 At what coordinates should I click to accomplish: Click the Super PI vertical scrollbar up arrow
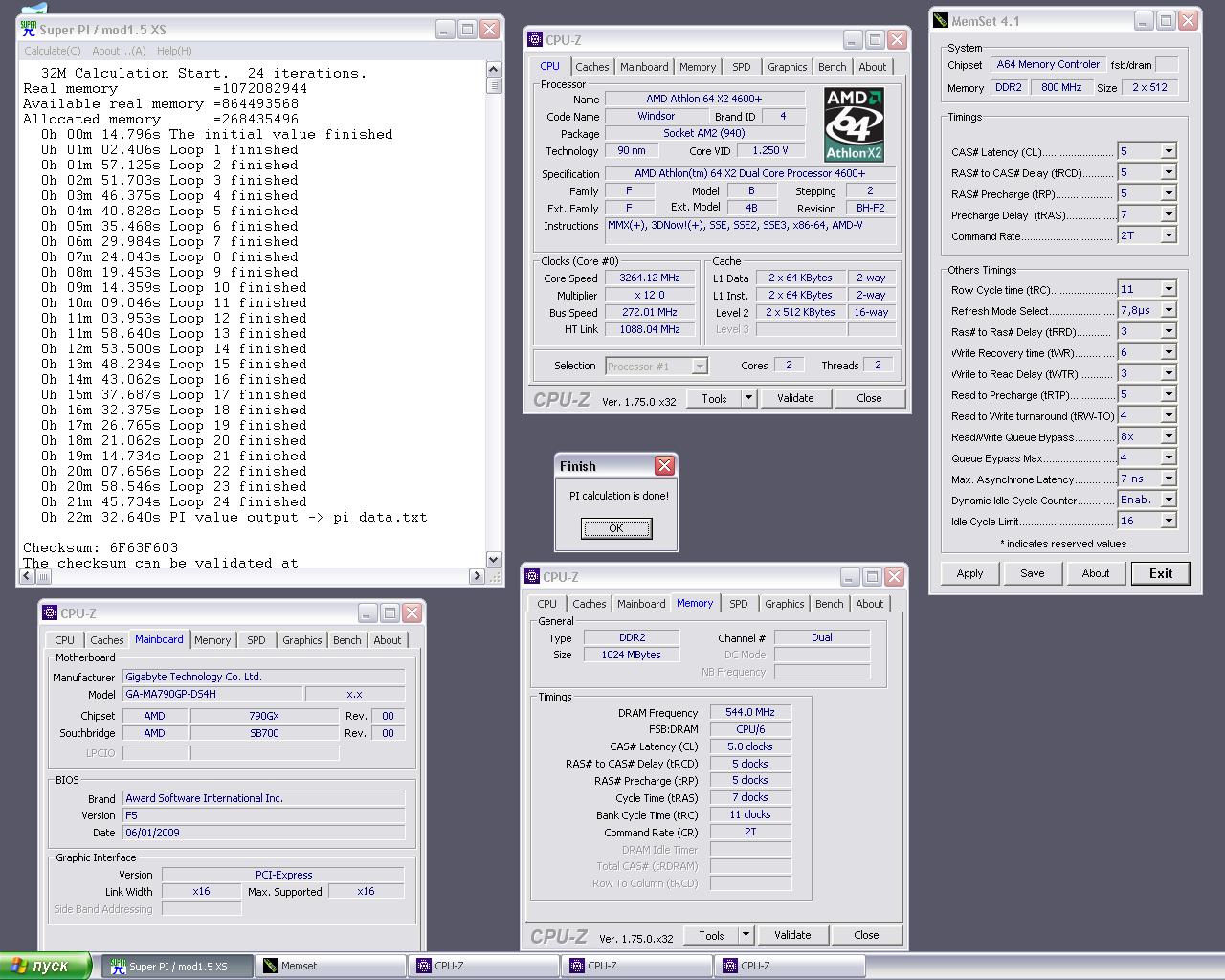click(x=494, y=69)
